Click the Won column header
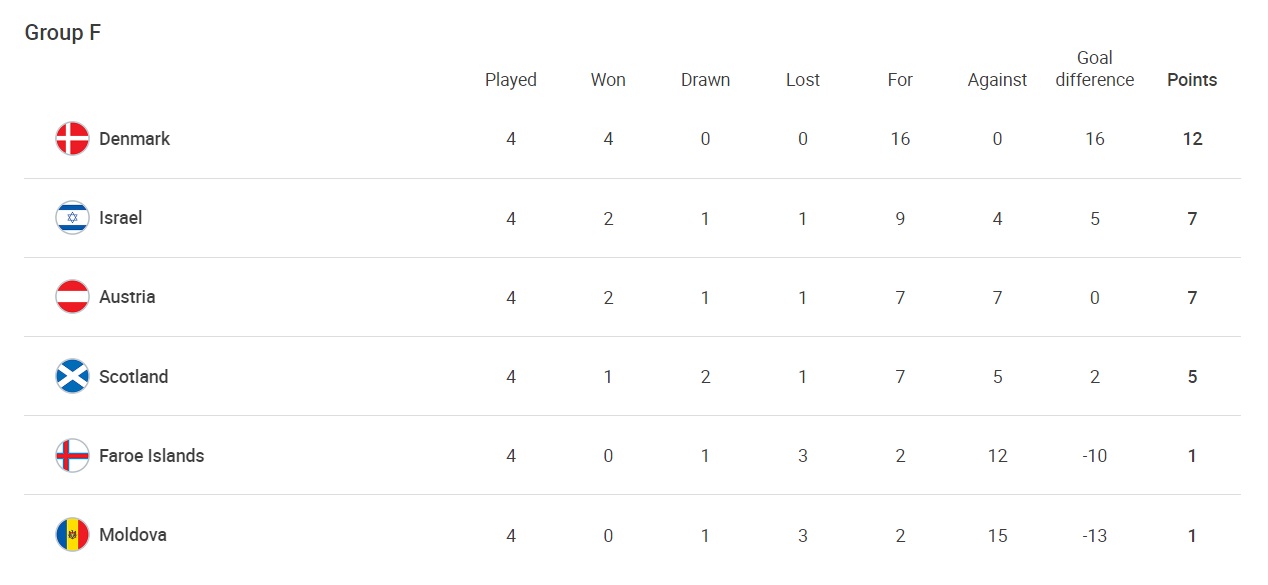1268x585 pixels. (x=608, y=80)
